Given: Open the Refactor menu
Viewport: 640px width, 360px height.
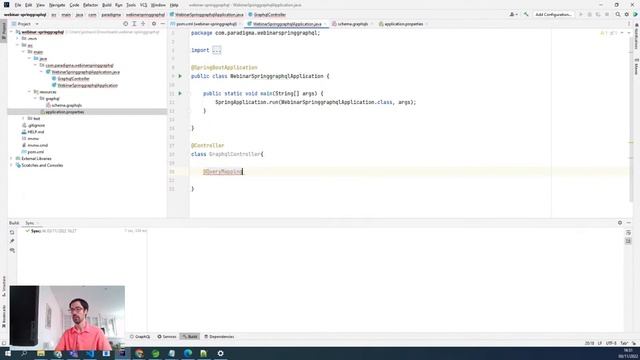Looking at the screenshot, I should pos(90,5).
